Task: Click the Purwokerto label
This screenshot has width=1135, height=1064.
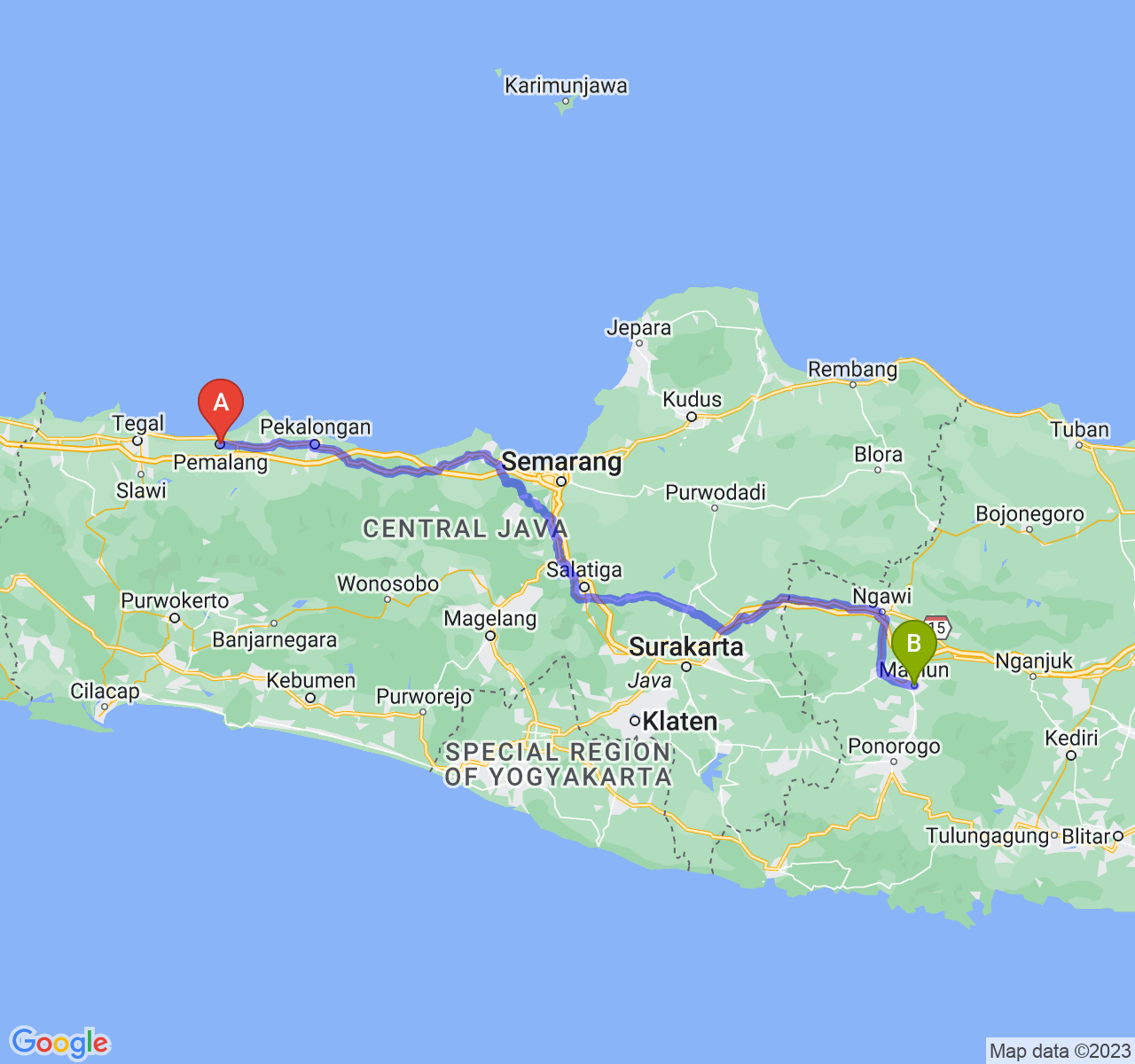Action: tap(175, 601)
